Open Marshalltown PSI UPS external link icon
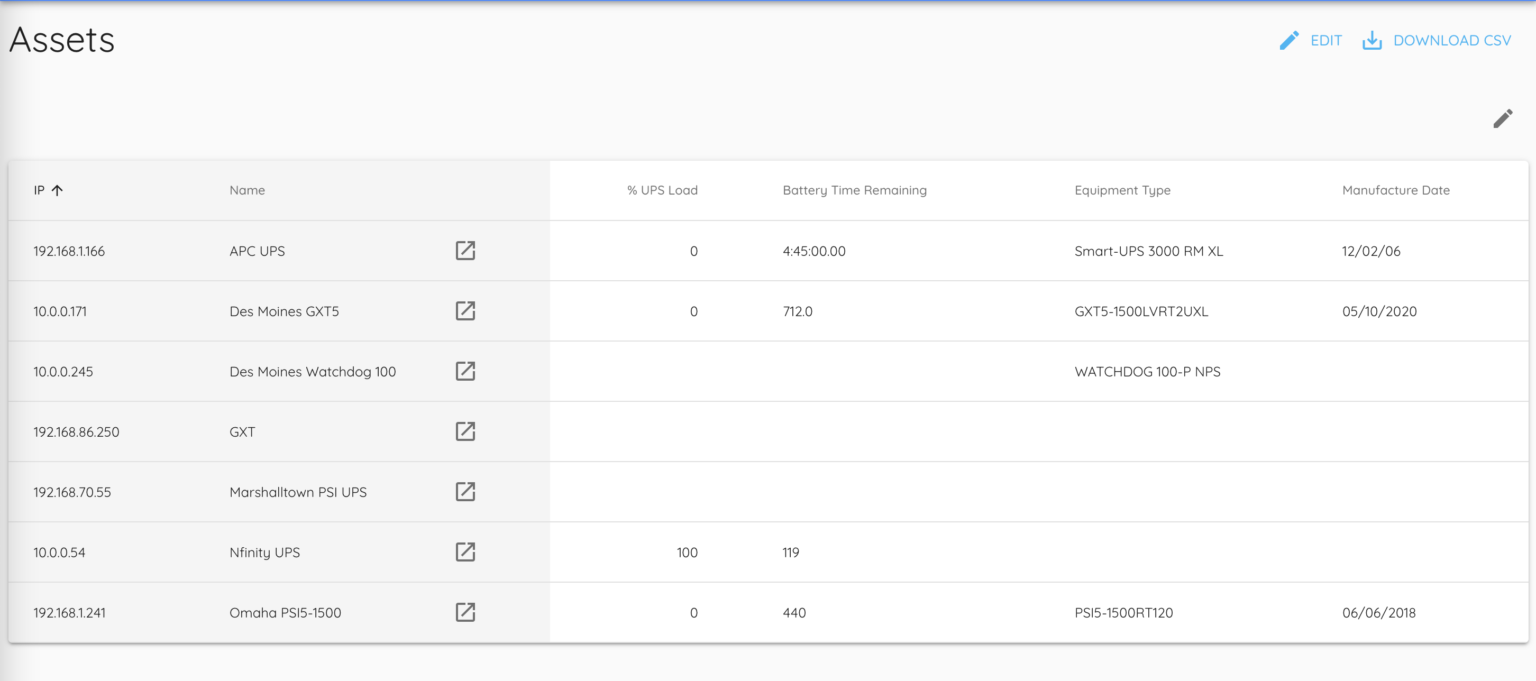1536x681 pixels. coord(465,491)
